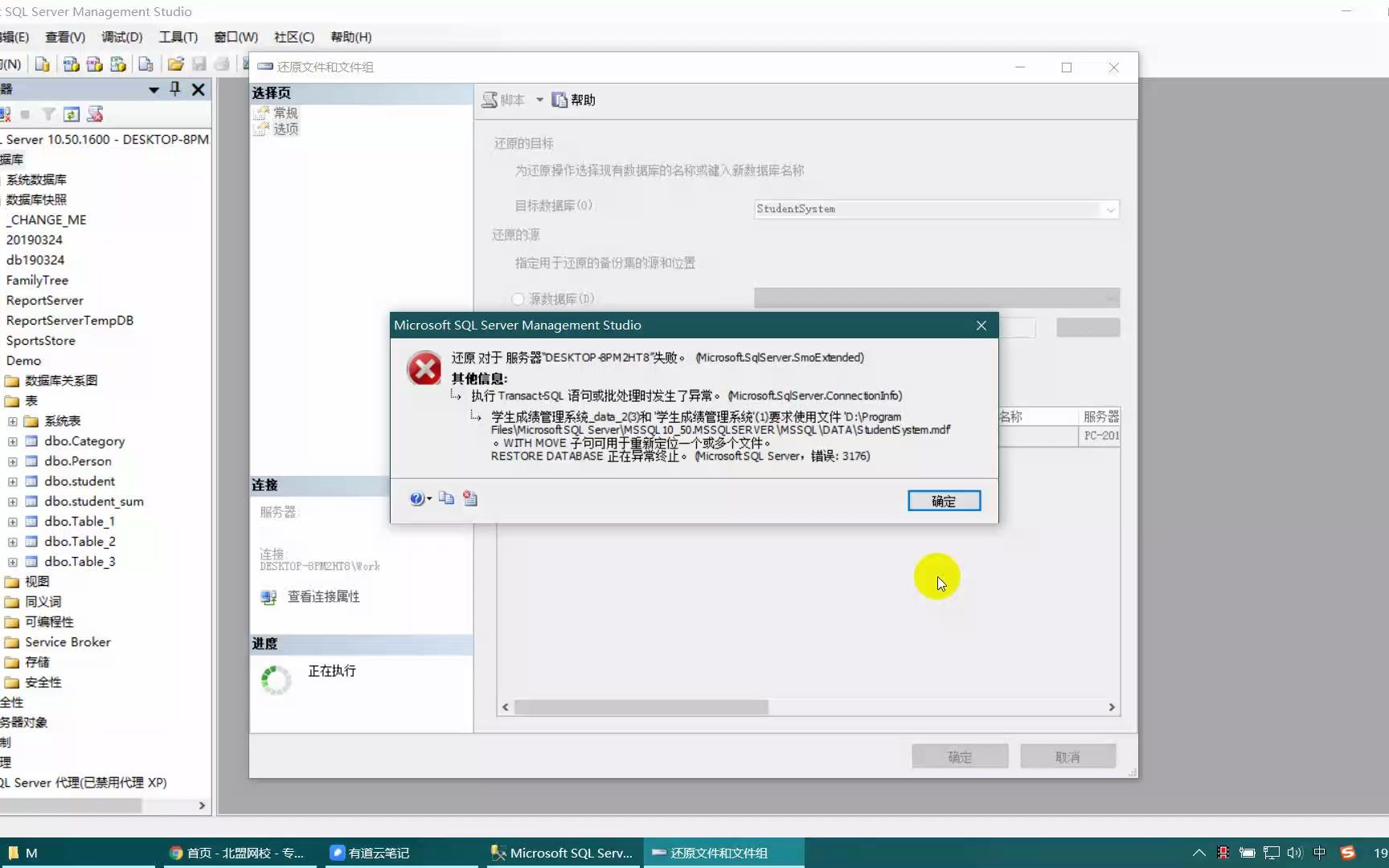Click the copy message text icon in error dialog
Viewport: 1389px width, 868px height.
pos(447,498)
